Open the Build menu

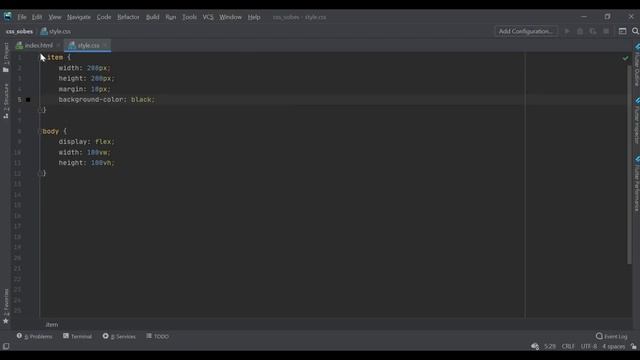[x=153, y=17]
